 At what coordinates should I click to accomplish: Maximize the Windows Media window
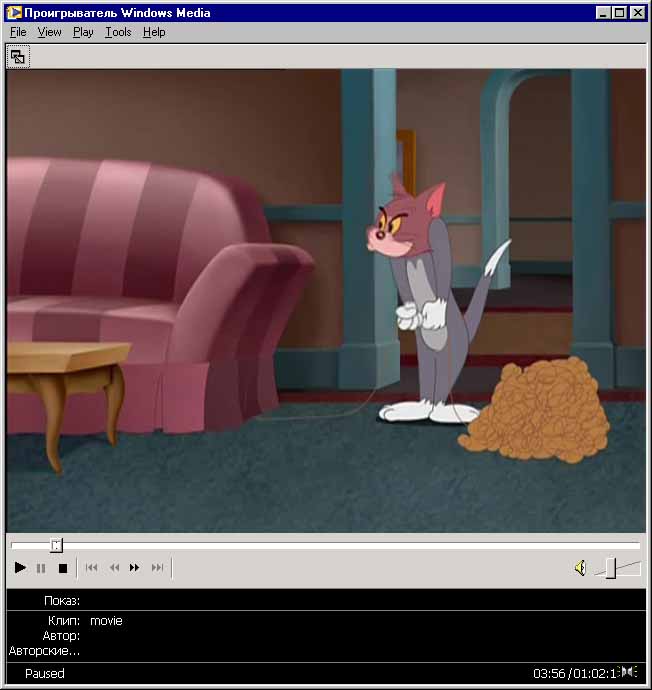pyautogui.click(x=619, y=13)
